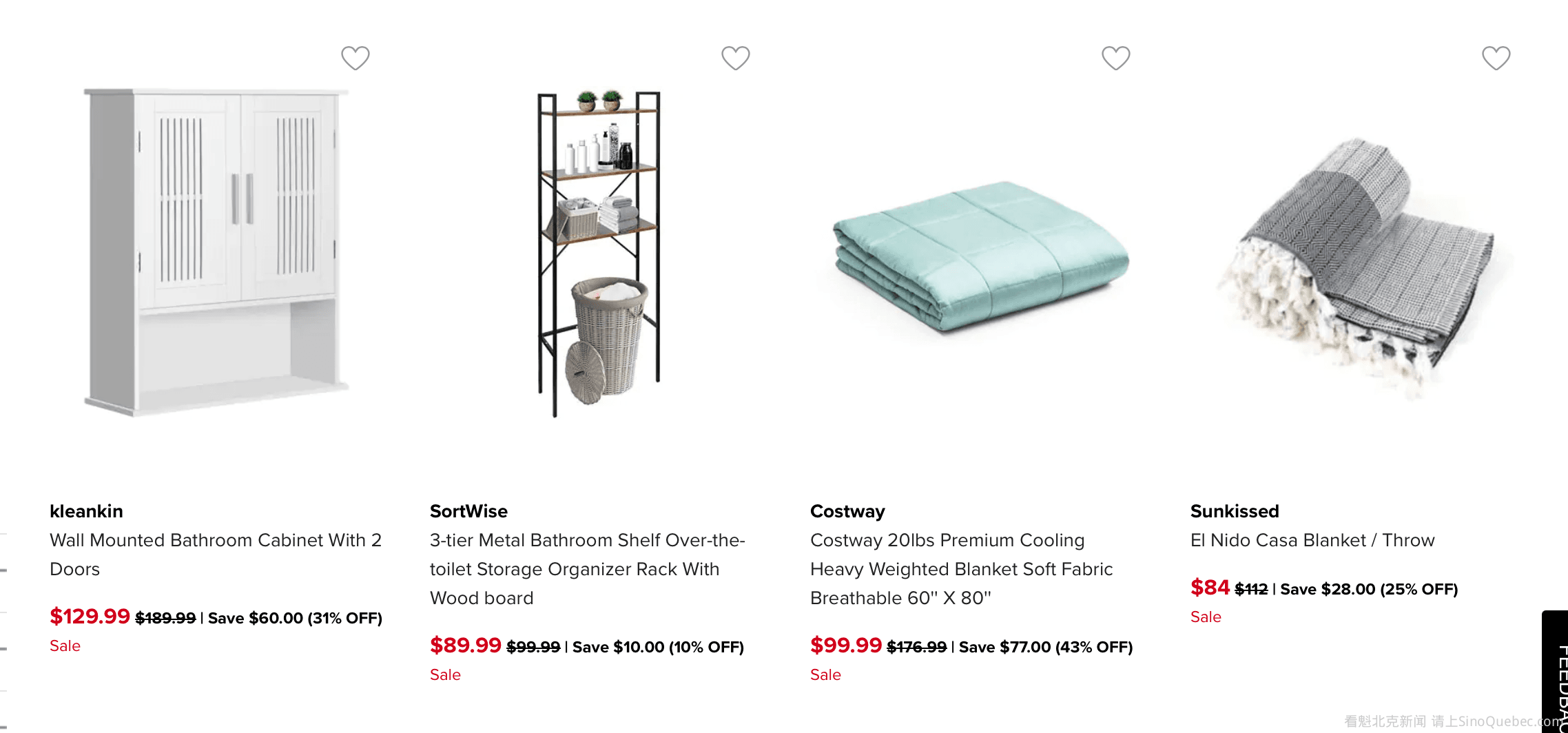This screenshot has height=733, width=1568.
Task: Open the Sunkissed brand link
Action: 1235,511
